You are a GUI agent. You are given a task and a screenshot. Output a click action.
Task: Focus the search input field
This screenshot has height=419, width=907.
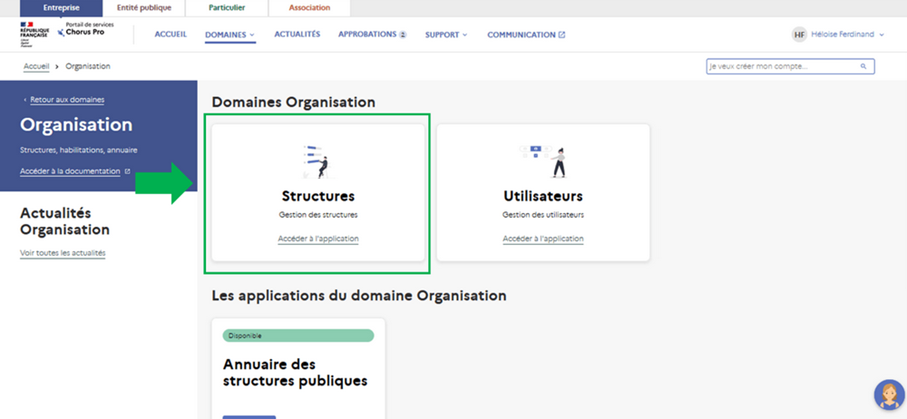790,67
